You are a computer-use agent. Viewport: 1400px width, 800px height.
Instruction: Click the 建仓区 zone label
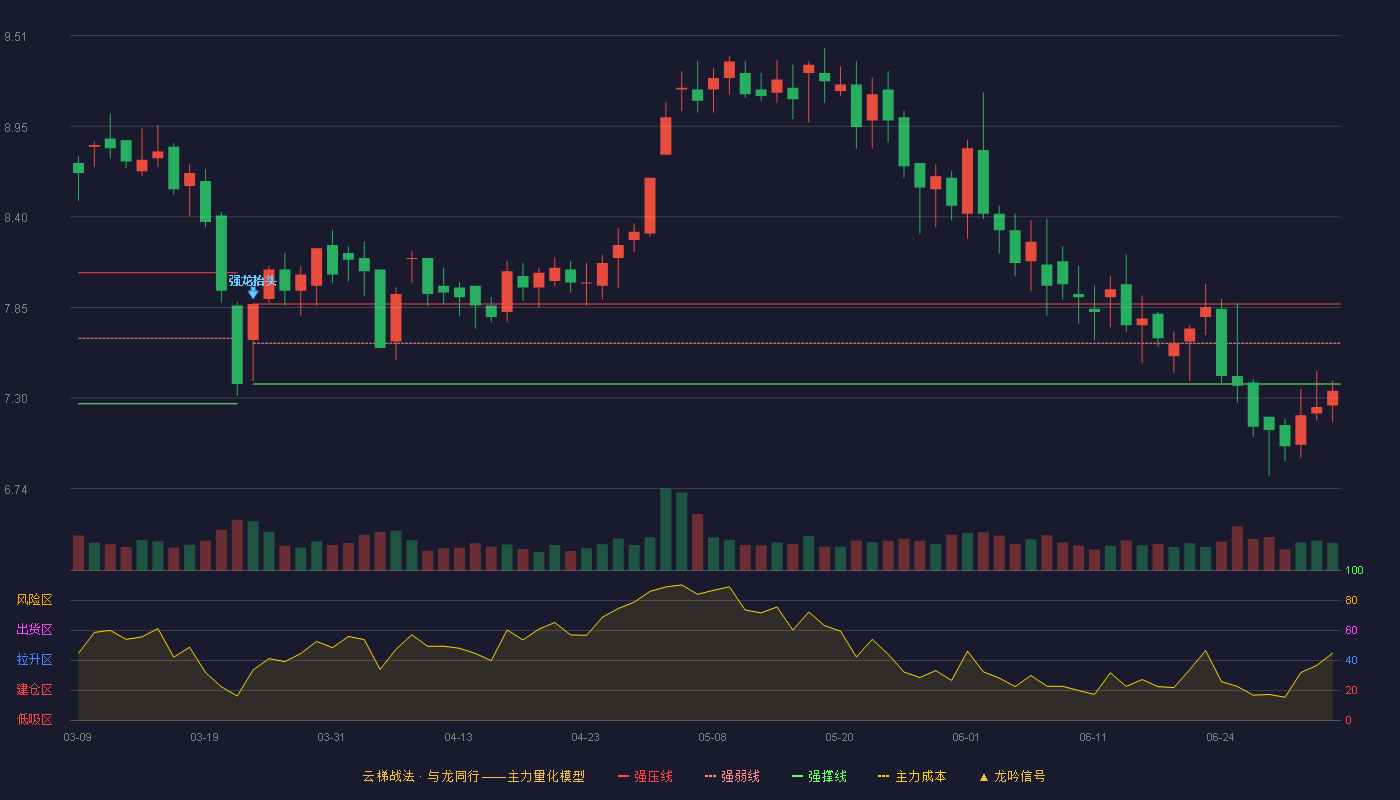pyautogui.click(x=34, y=690)
